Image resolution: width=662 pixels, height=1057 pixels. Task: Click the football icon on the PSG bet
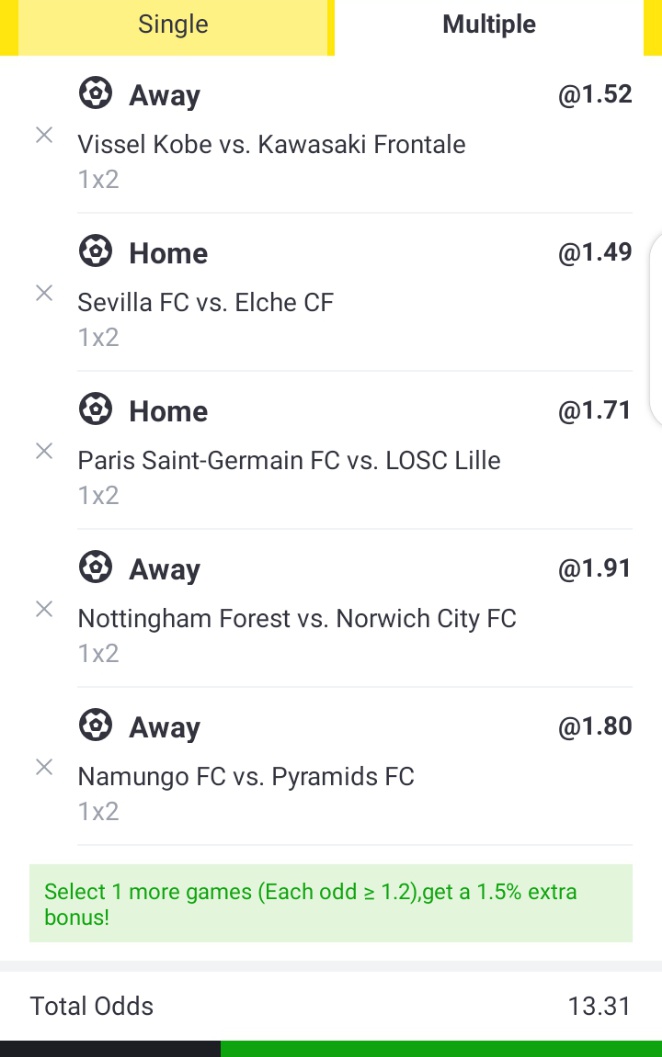[x=95, y=410]
